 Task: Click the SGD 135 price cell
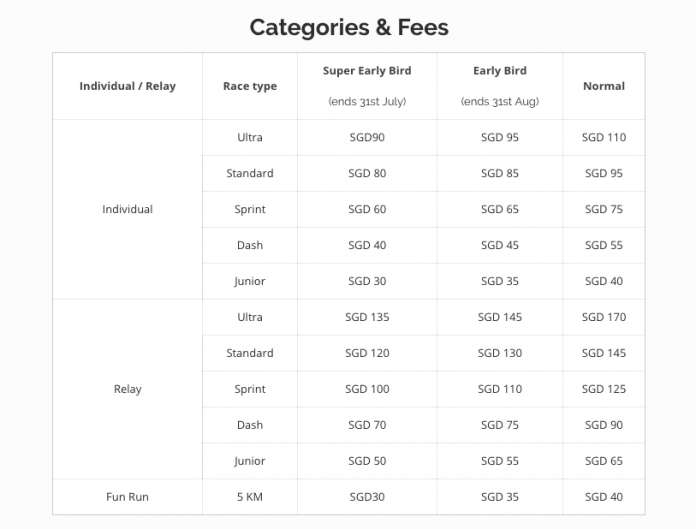click(367, 317)
